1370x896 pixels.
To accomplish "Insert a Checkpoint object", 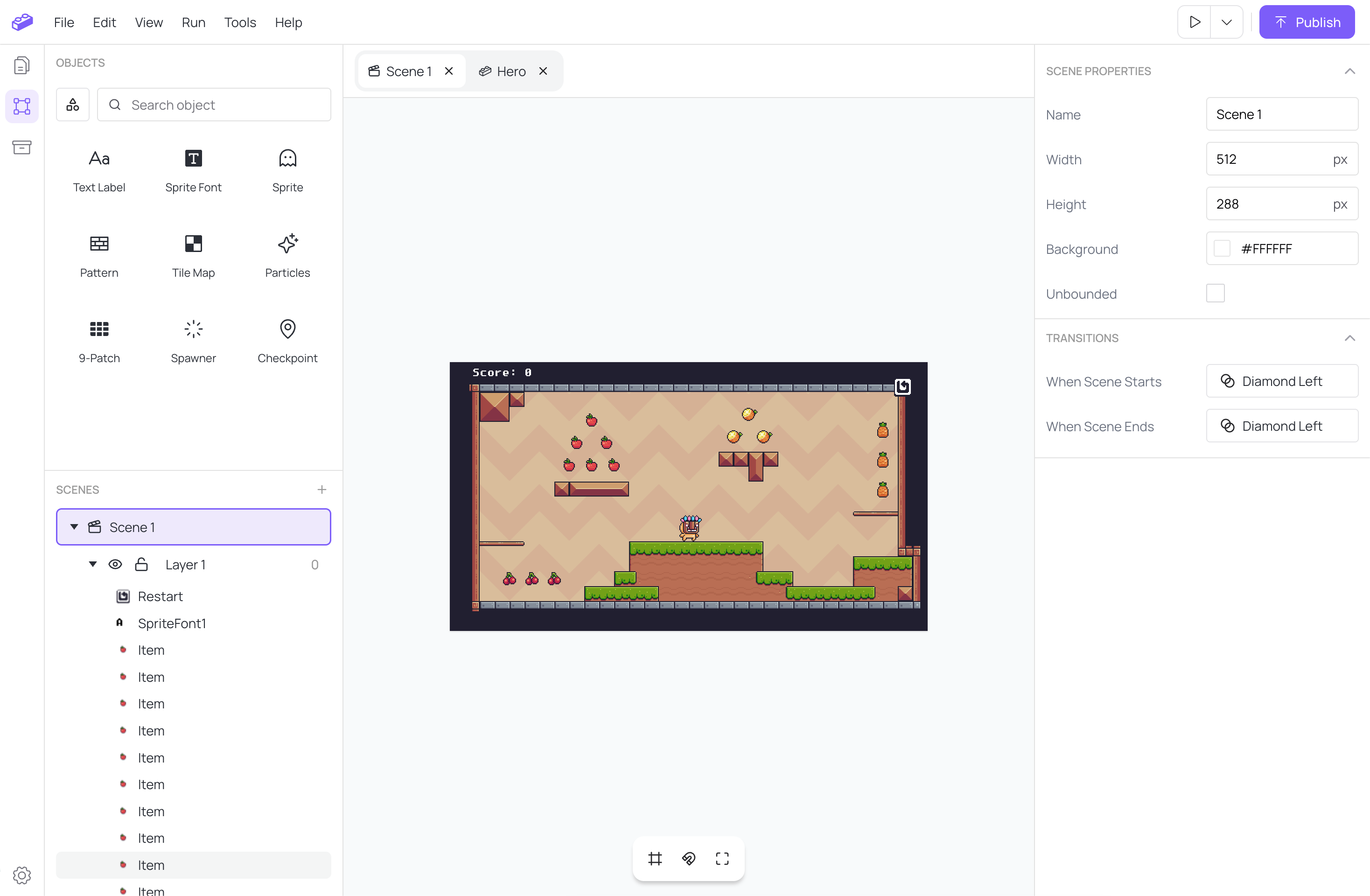I will (x=287, y=341).
